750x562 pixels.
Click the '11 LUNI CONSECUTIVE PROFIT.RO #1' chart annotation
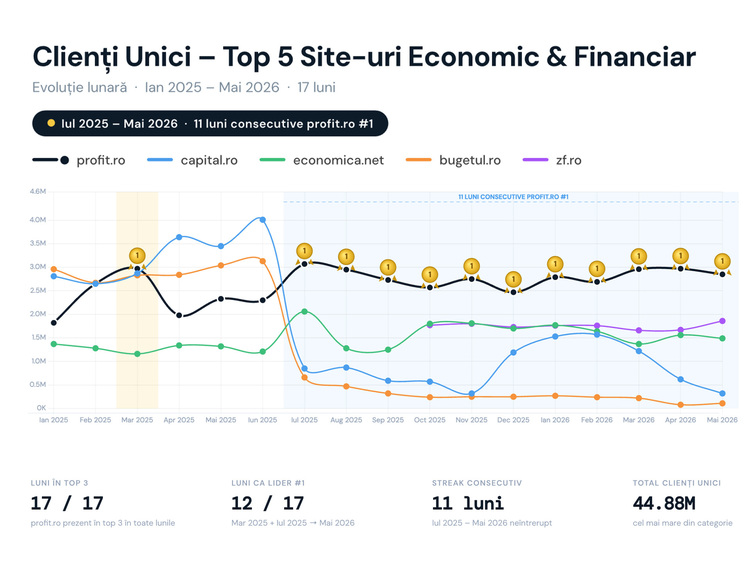[x=513, y=197]
